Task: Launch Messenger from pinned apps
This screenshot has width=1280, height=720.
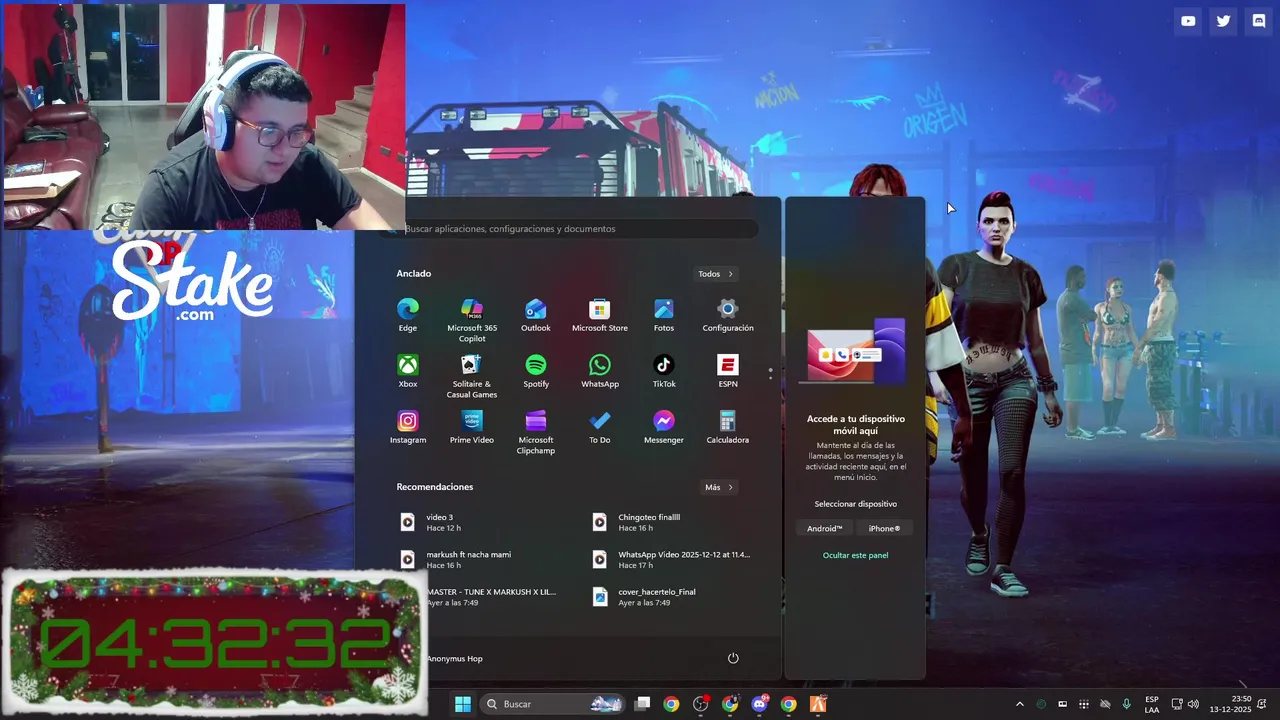Action: click(x=664, y=427)
